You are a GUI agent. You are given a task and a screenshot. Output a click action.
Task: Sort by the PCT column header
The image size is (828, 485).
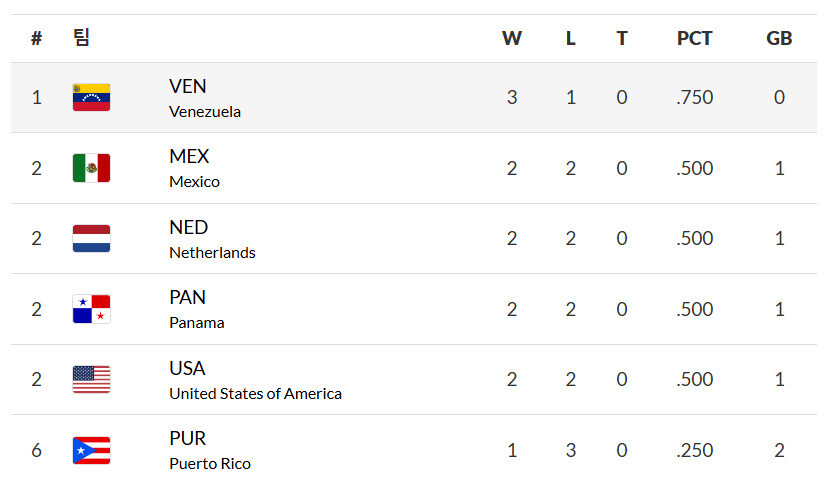tap(694, 39)
